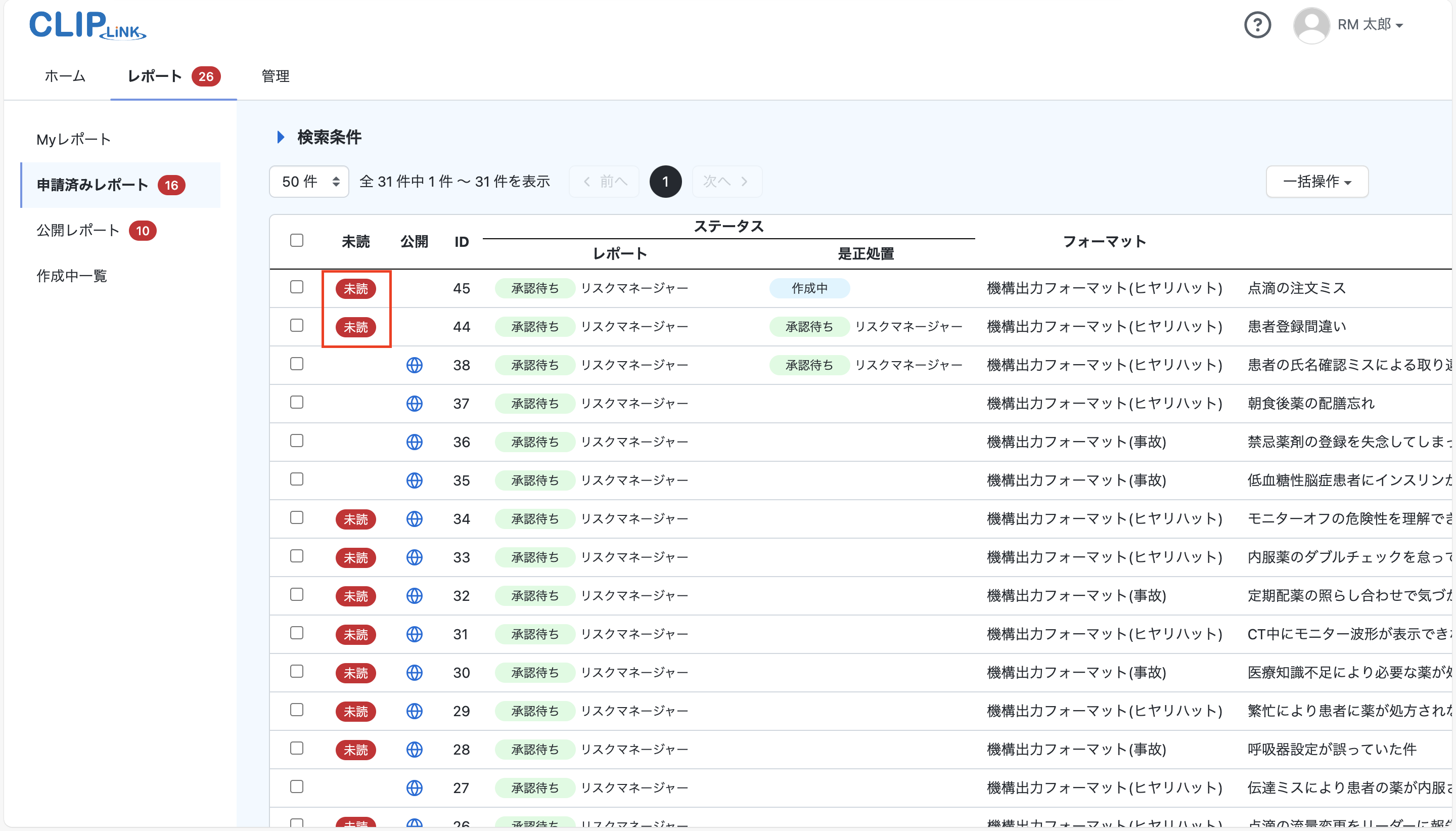This screenshot has width=1456, height=831.
Task: Open the help icon in the top bar
Action: [x=1257, y=25]
